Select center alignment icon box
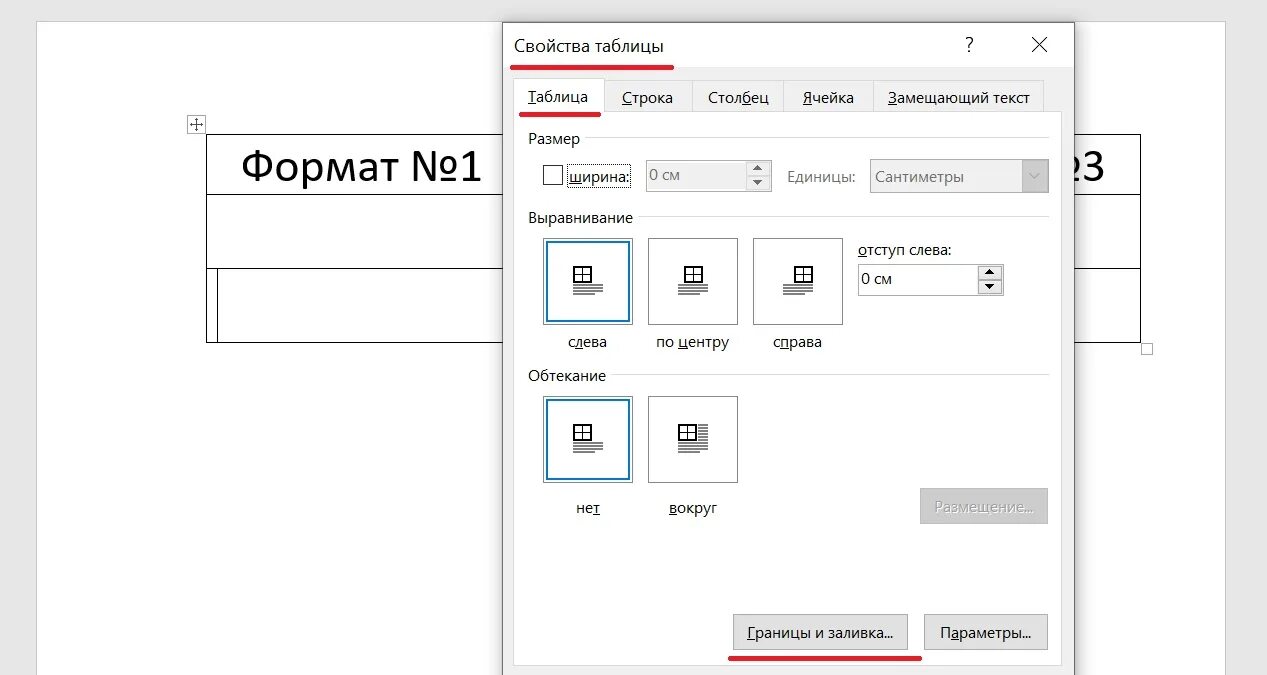The image size is (1267, 675). pyautogui.click(x=693, y=281)
